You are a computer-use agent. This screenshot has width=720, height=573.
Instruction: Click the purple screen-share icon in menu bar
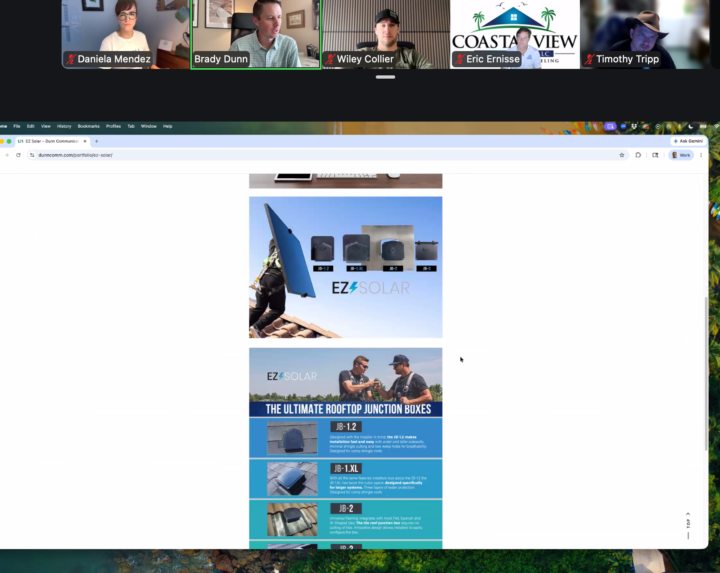tap(610, 126)
